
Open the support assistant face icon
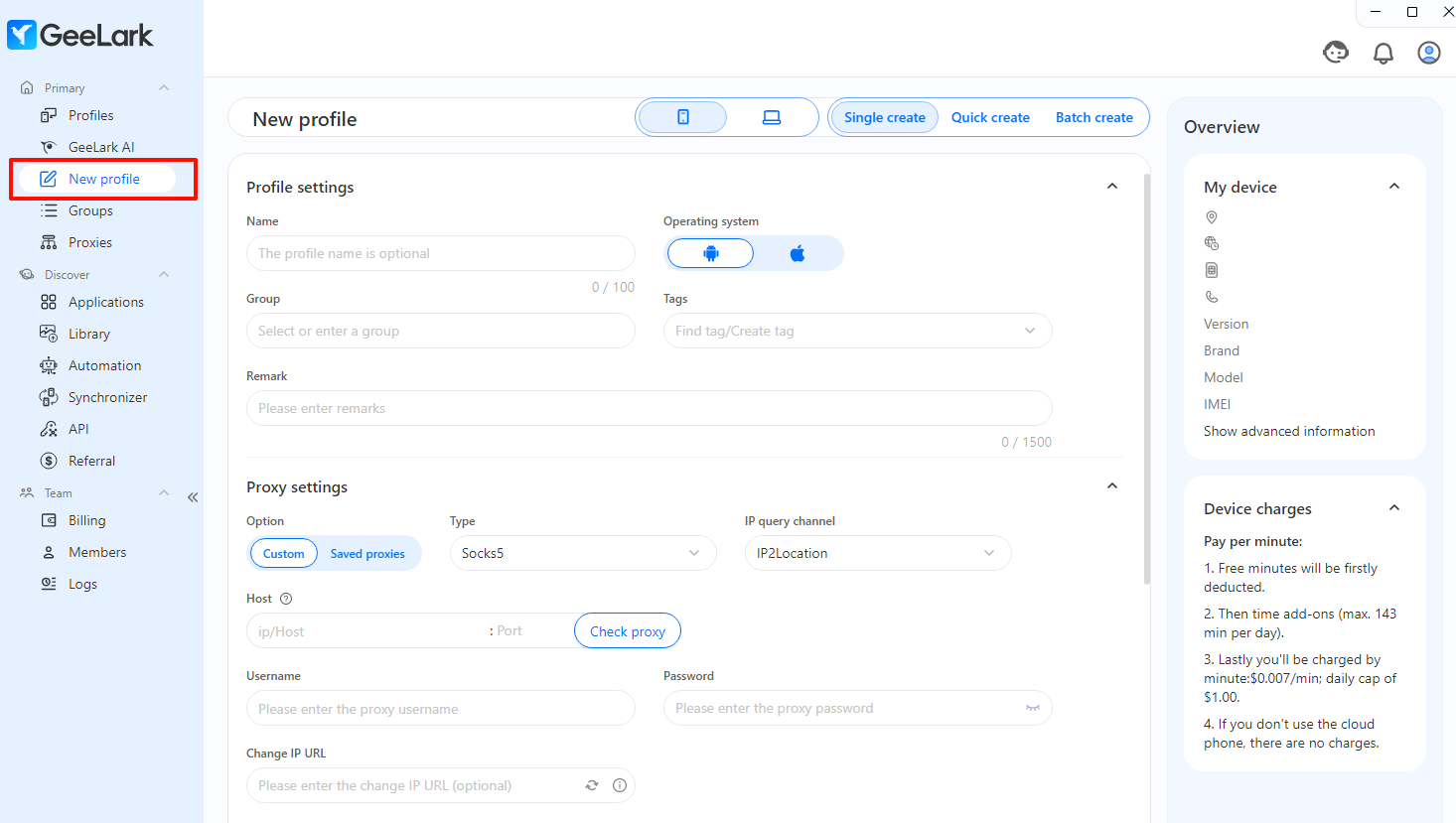1336,53
